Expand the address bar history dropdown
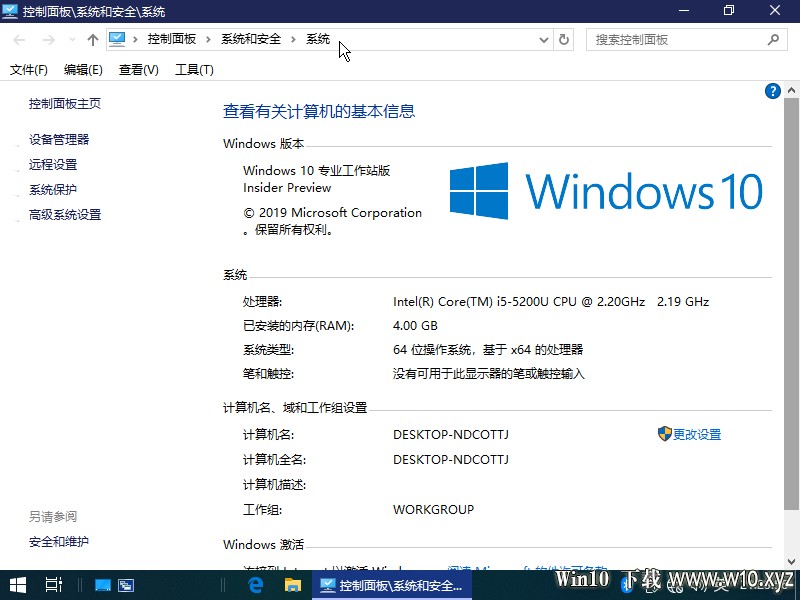The image size is (800, 600). [544, 40]
